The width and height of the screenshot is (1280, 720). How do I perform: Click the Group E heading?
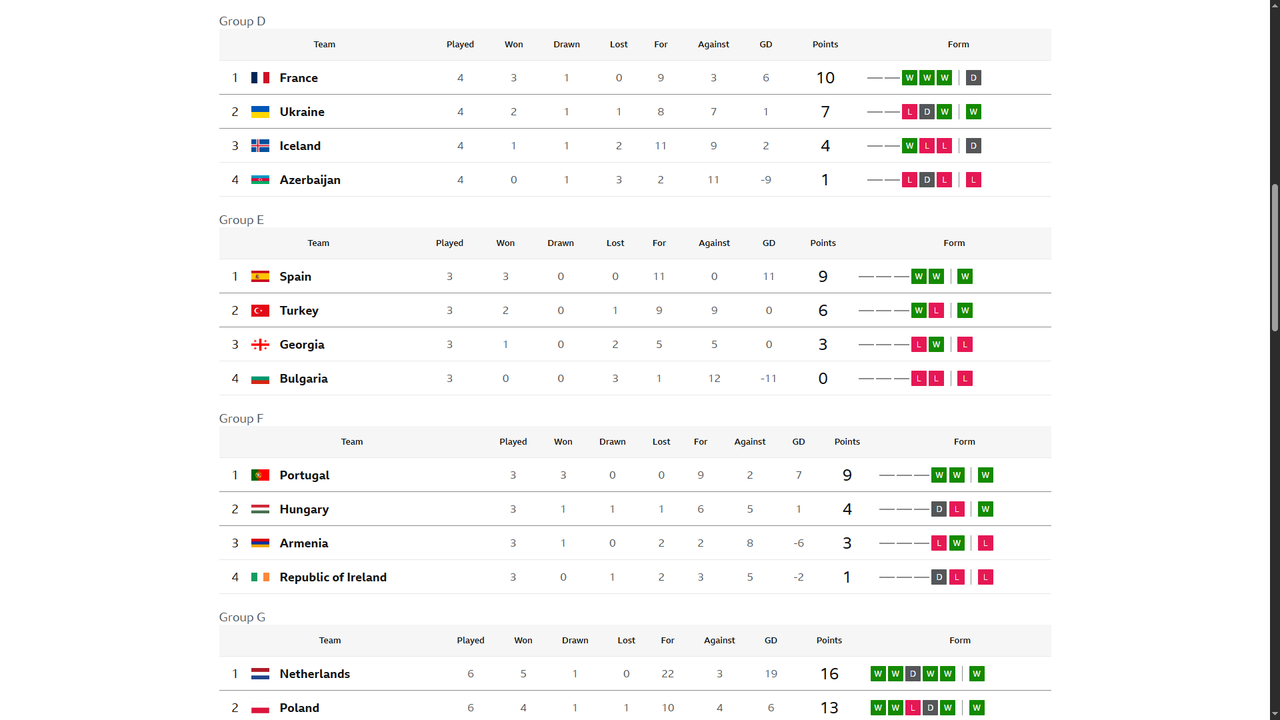point(242,220)
